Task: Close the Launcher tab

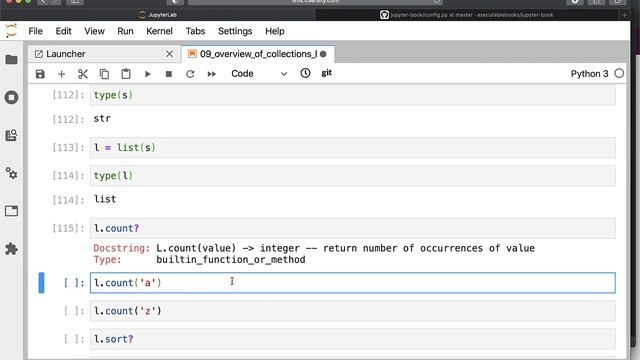Action: 169,54
